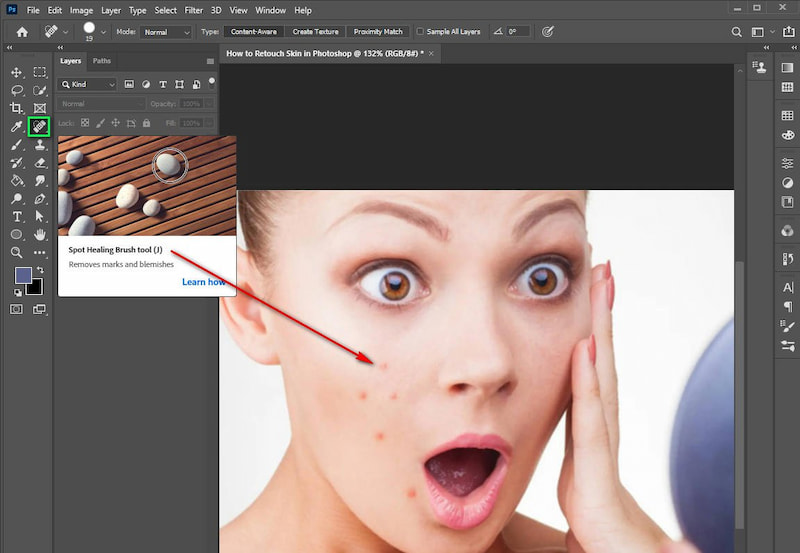Click the Search magnifier in options bar
The width and height of the screenshot is (800, 553).
point(736,32)
